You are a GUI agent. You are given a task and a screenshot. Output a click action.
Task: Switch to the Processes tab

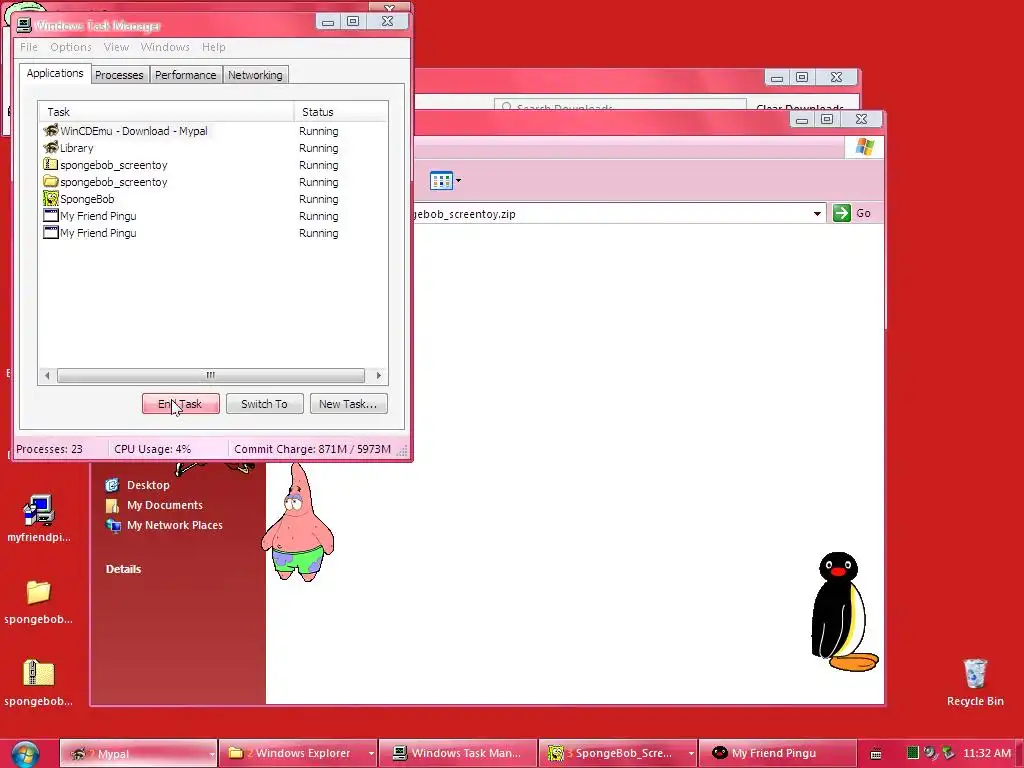119,75
